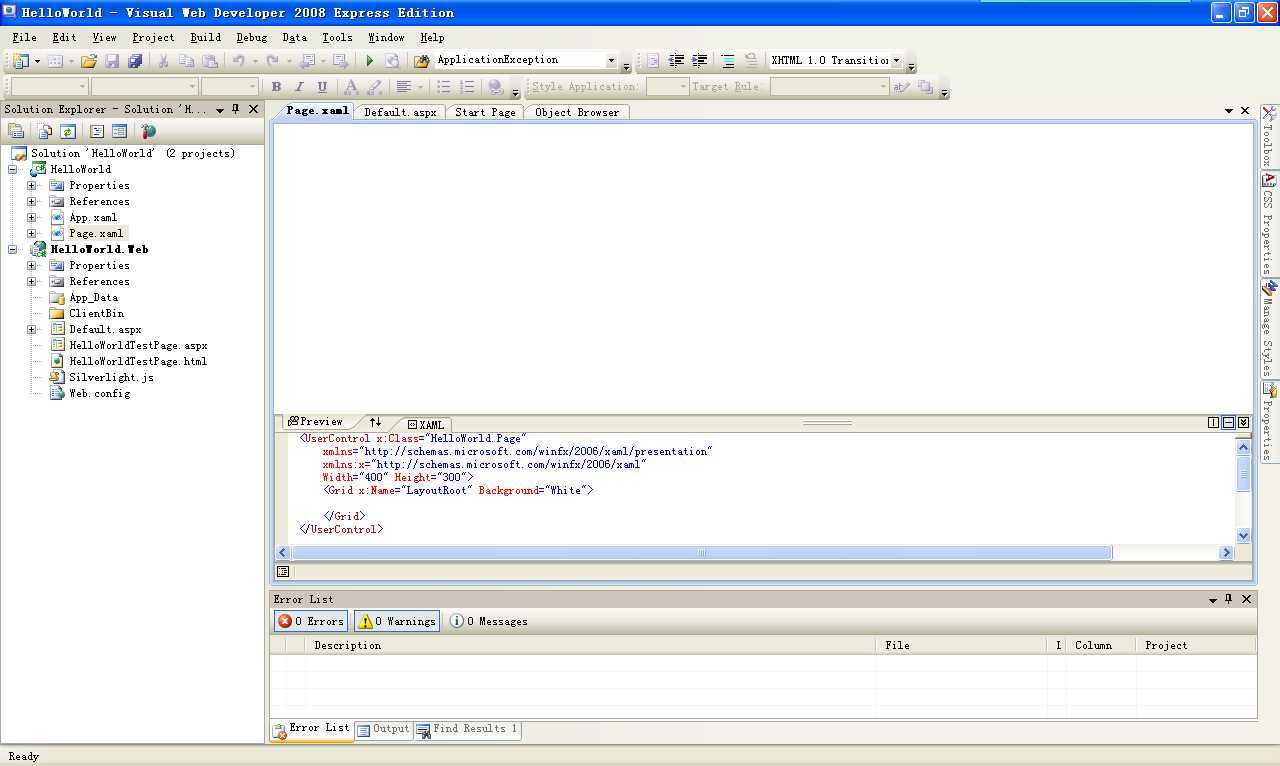Image resolution: width=1280 pixels, height=766 pixels.
Task: Click the Decrease Indent icon
Action: (676, 61)
